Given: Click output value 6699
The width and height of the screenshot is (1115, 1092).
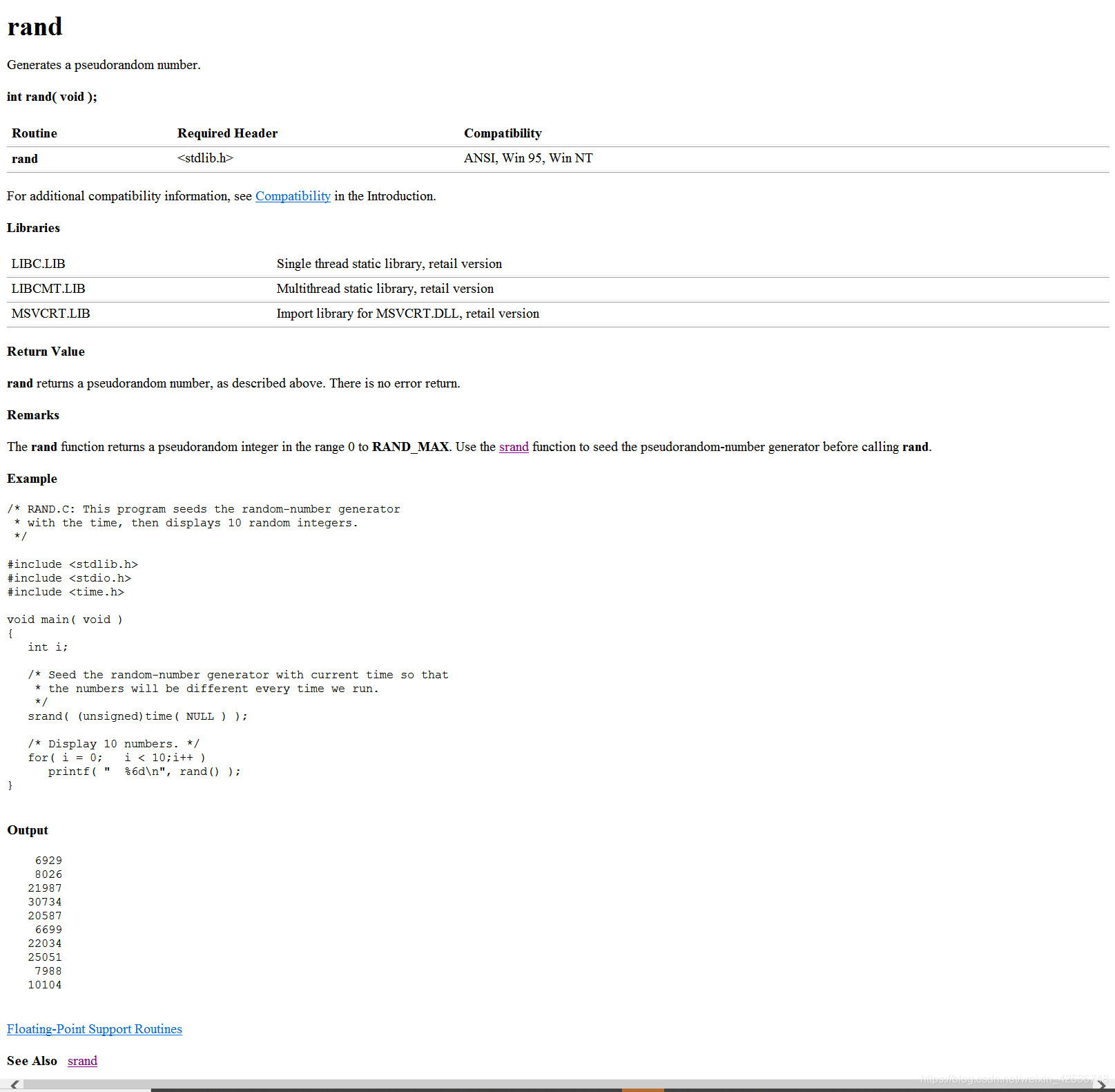Looking at the screenshot, I should coord(48,930).
